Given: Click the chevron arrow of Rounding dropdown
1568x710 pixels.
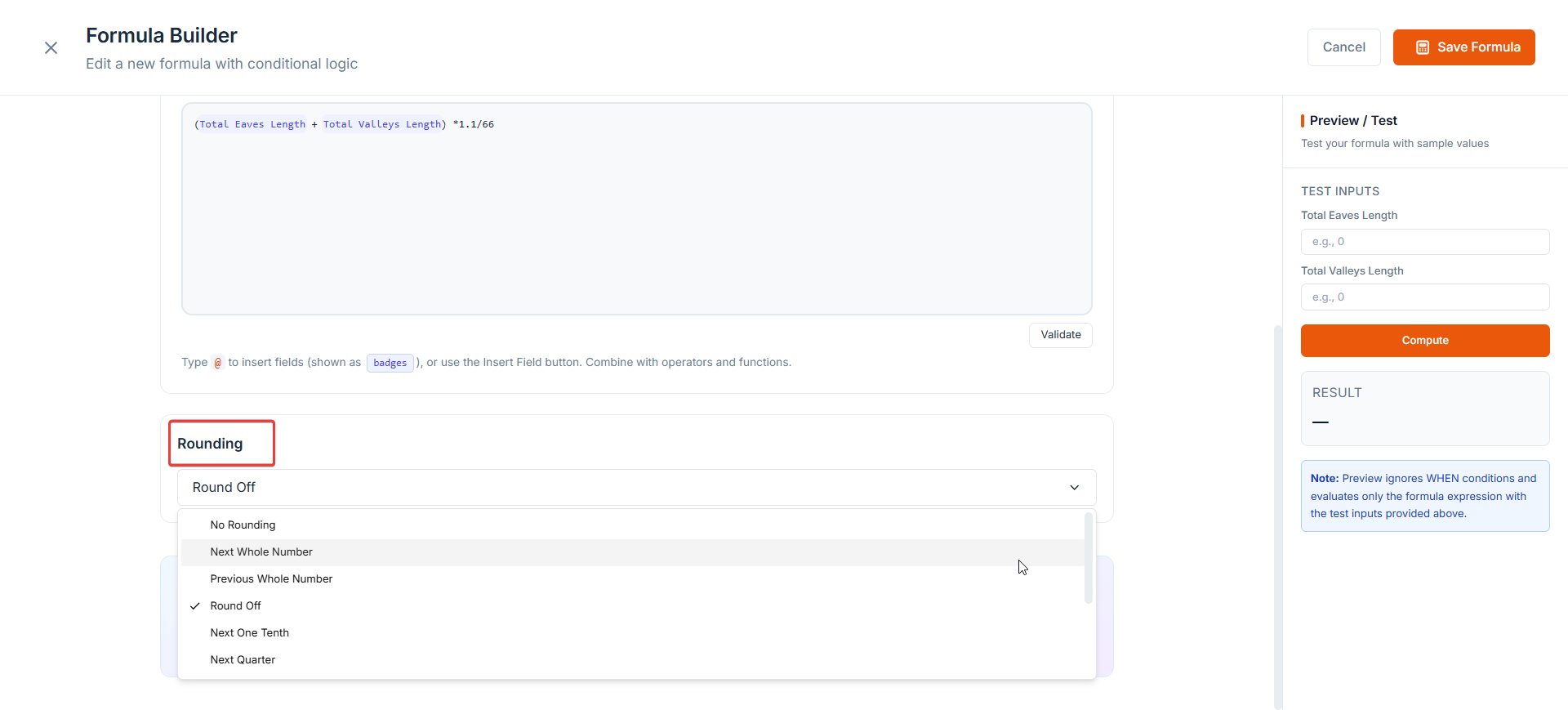Looking at the screenshot, I should (1074, 488).
